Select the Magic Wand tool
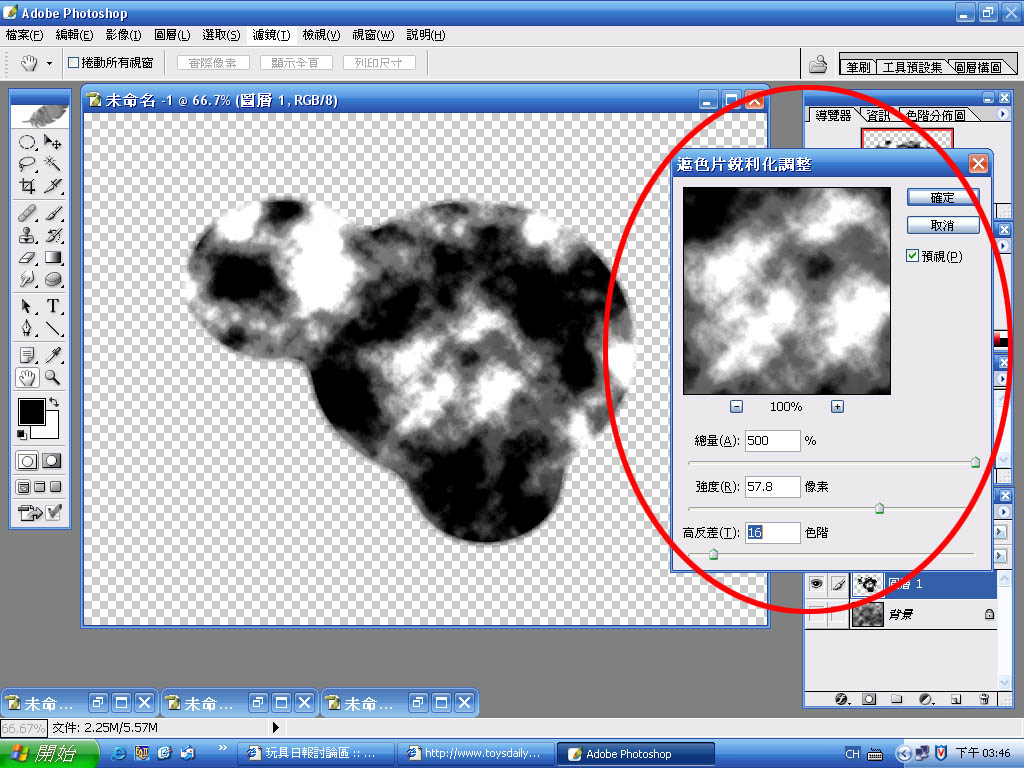Screen dimensions: 1024x768 coord(53,164)
